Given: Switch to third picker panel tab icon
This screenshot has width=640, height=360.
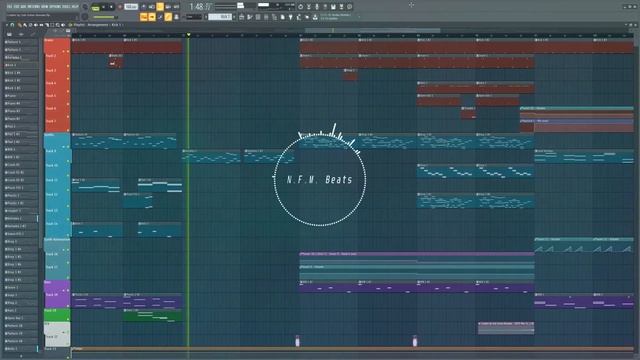Looking at the screenshot, I should (33, 34).
